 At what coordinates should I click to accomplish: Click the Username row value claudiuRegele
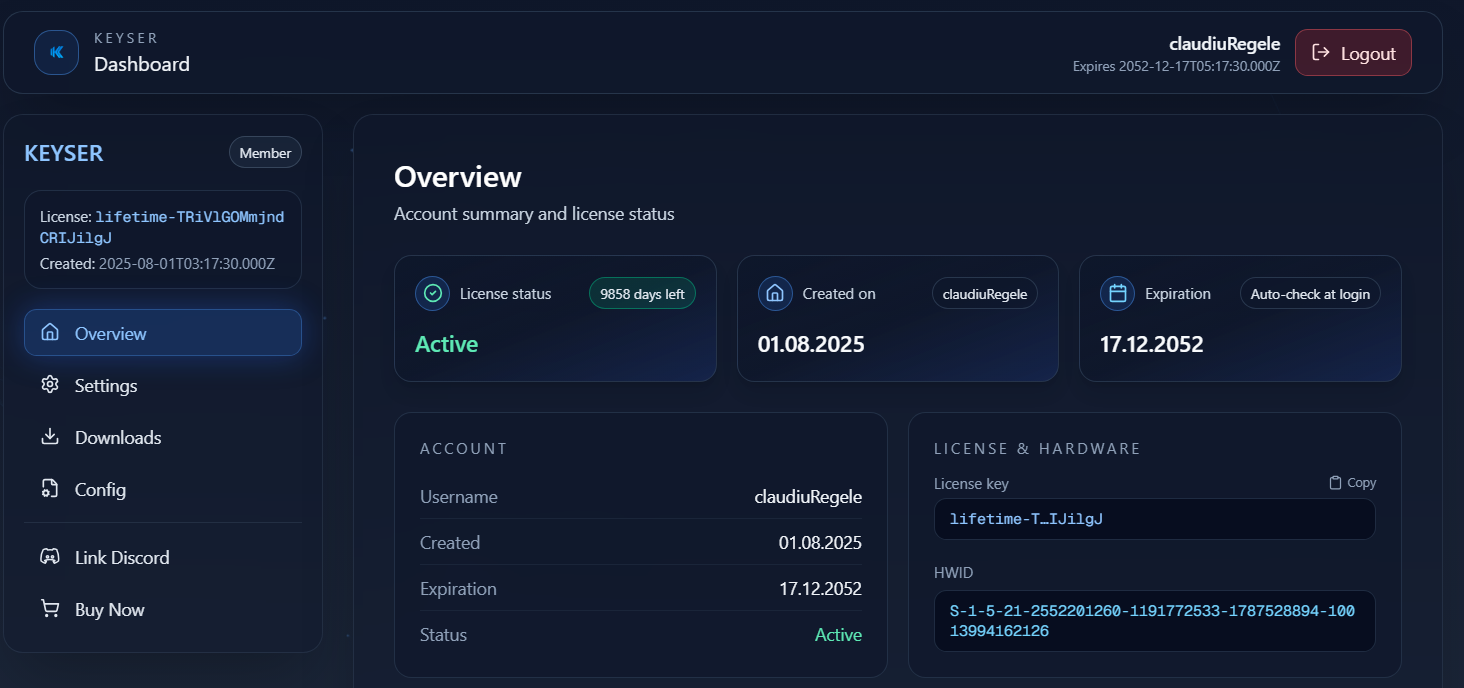(x=808, y=497)
